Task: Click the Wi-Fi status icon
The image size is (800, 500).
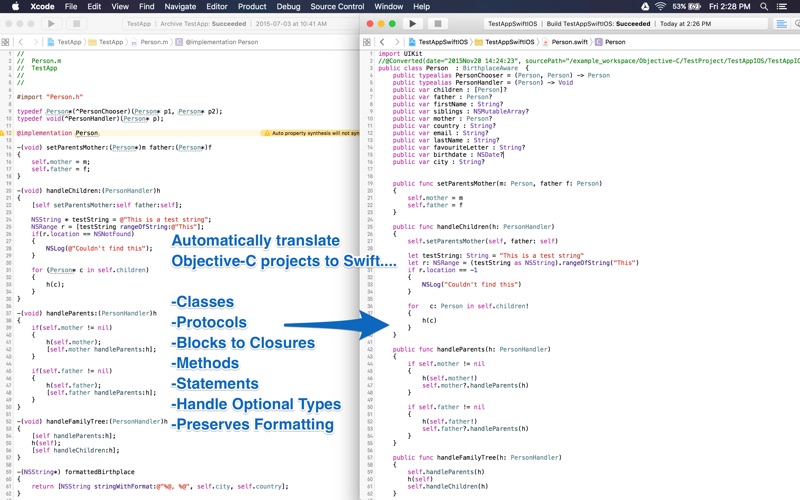Action: pos(661,6)
